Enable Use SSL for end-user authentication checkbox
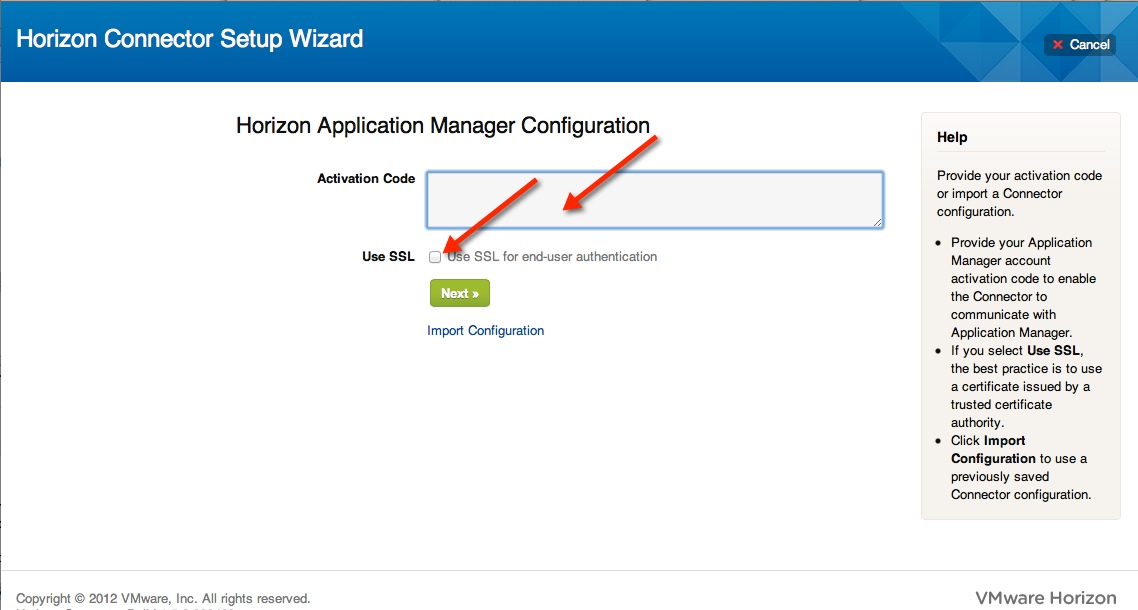The width and height of the screenshot is (1138, 610). 435,257
